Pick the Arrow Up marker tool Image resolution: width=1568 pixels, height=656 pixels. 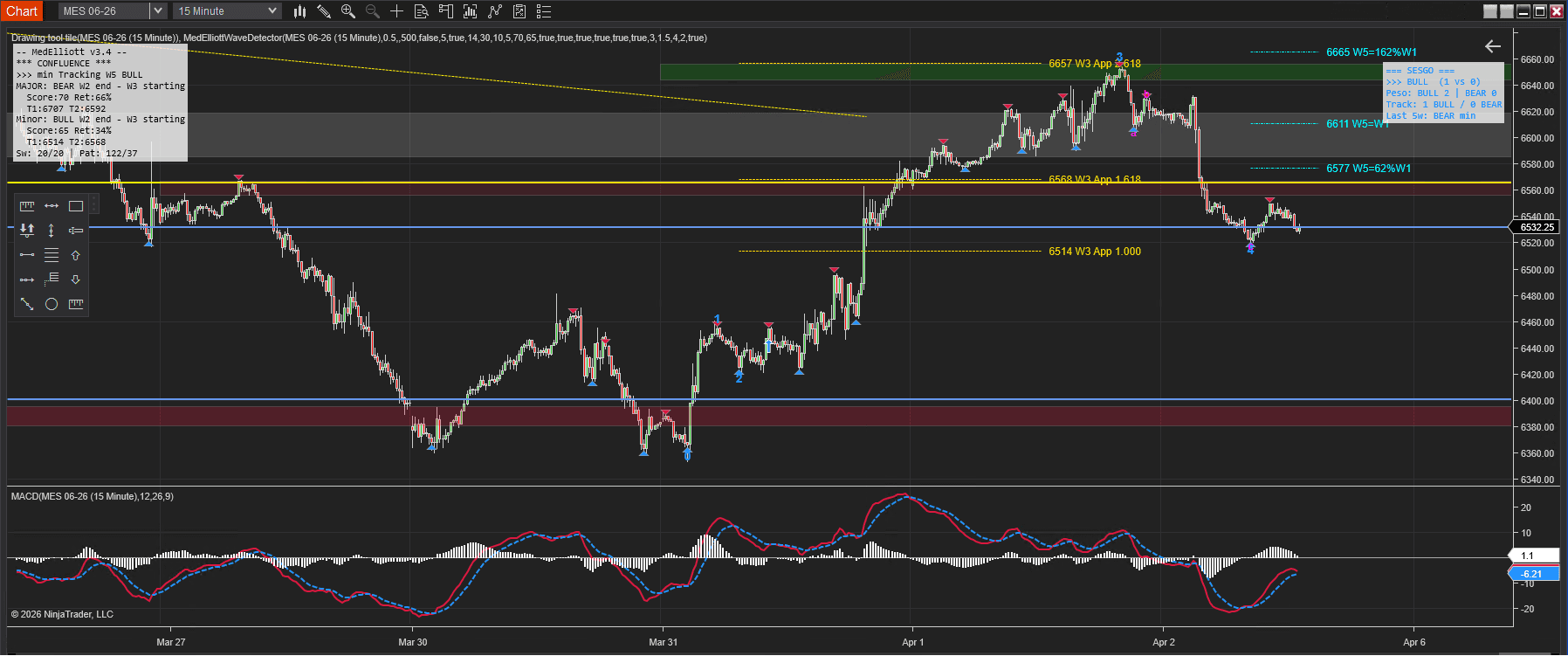click(x=76, y=255)
